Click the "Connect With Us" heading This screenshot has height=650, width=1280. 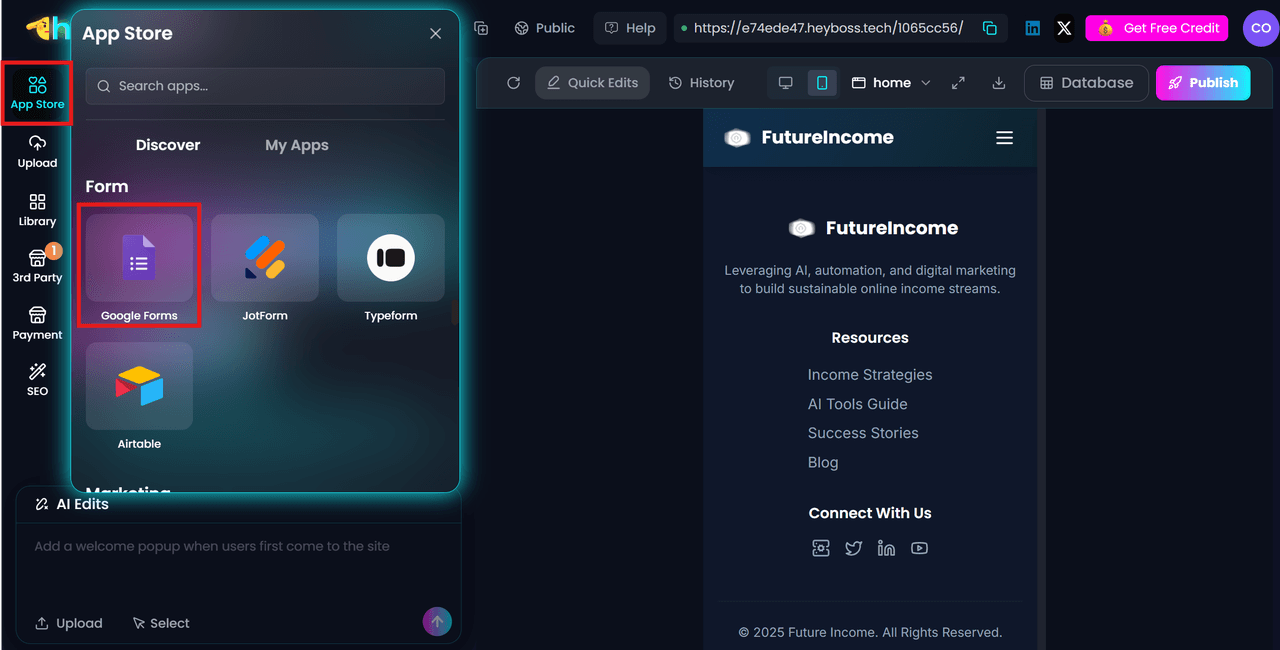point(870,513)
